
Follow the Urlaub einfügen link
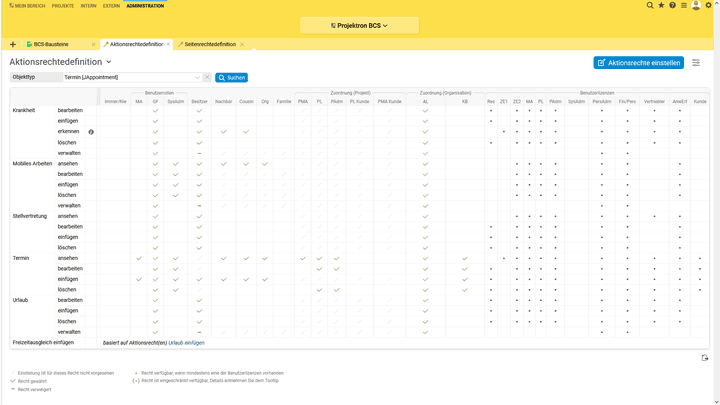click(x=187, y=342)
